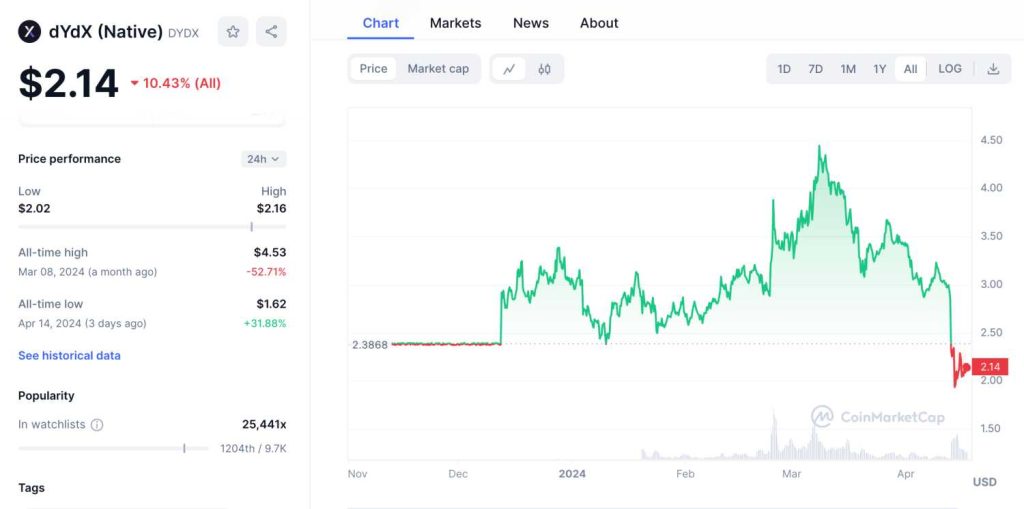Screen dimensions: 1024x509
Task: Open the 24h price performance dropdown
Action: pos(263,159)
